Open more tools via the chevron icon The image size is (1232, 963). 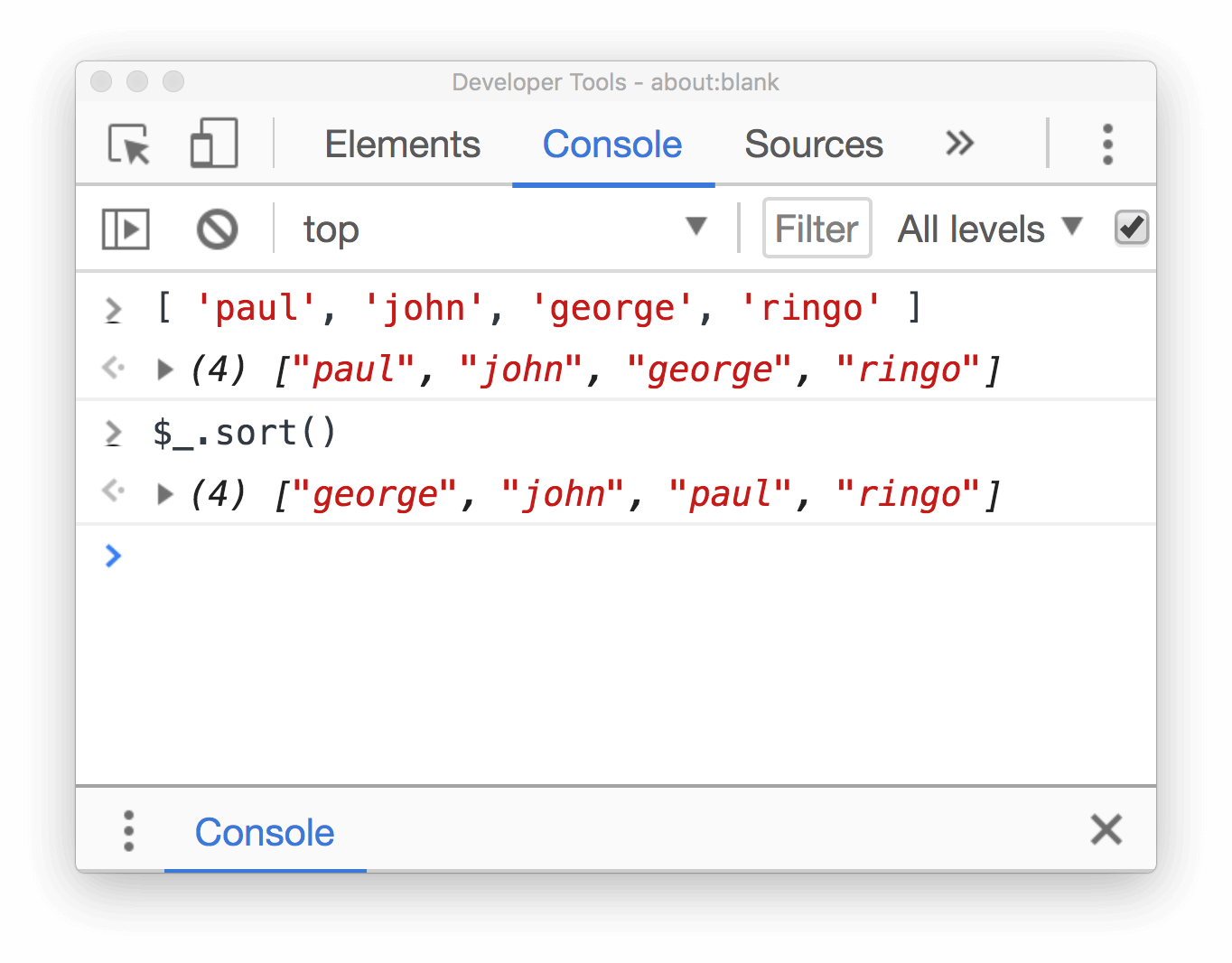(959, 143)
